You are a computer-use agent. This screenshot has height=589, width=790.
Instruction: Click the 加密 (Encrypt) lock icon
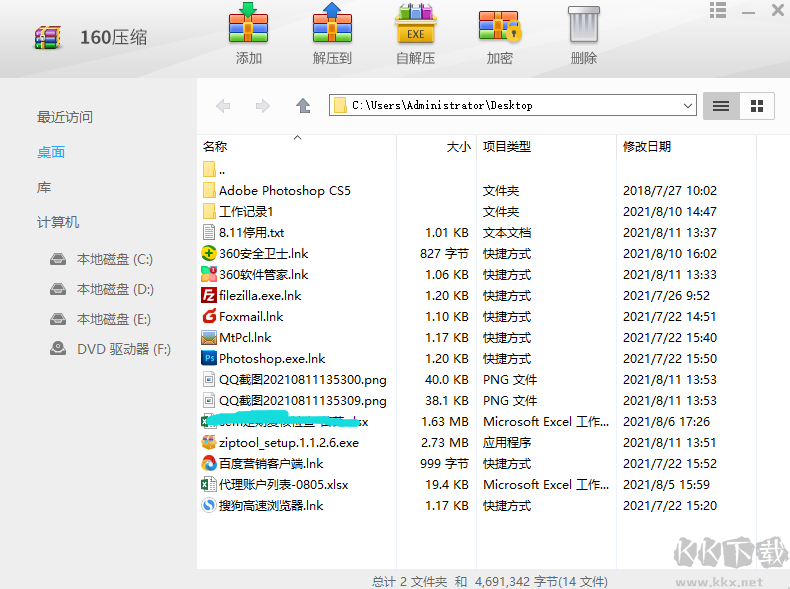click(499, 25)
